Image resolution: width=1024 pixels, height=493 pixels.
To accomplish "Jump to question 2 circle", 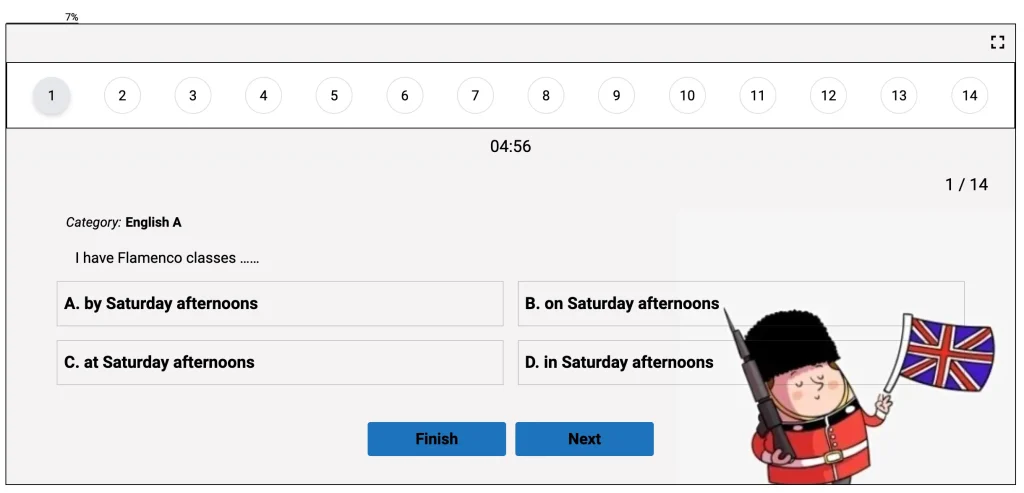I will (122, 96).
